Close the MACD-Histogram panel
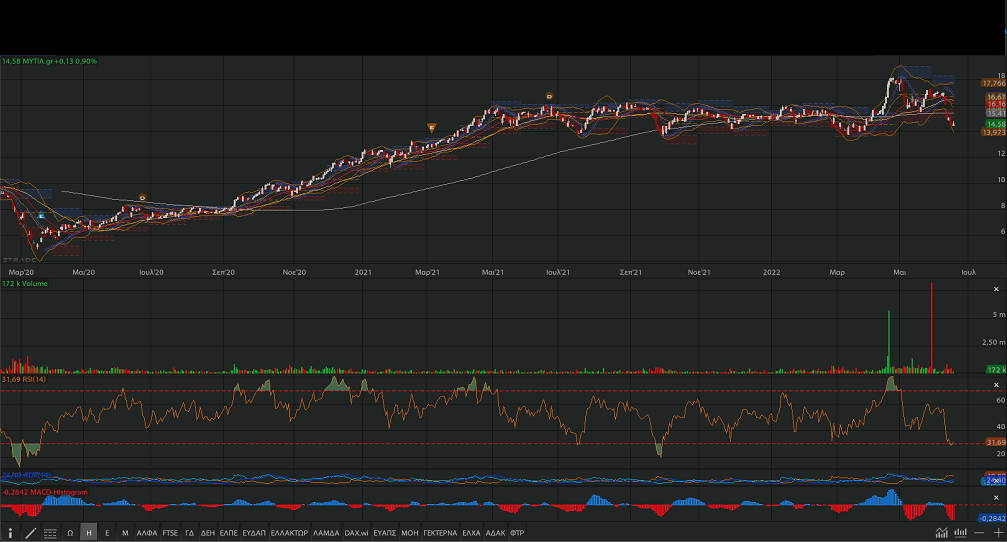Image resolution: width=1007 pixels, height=542 pixels. (996, 495)
